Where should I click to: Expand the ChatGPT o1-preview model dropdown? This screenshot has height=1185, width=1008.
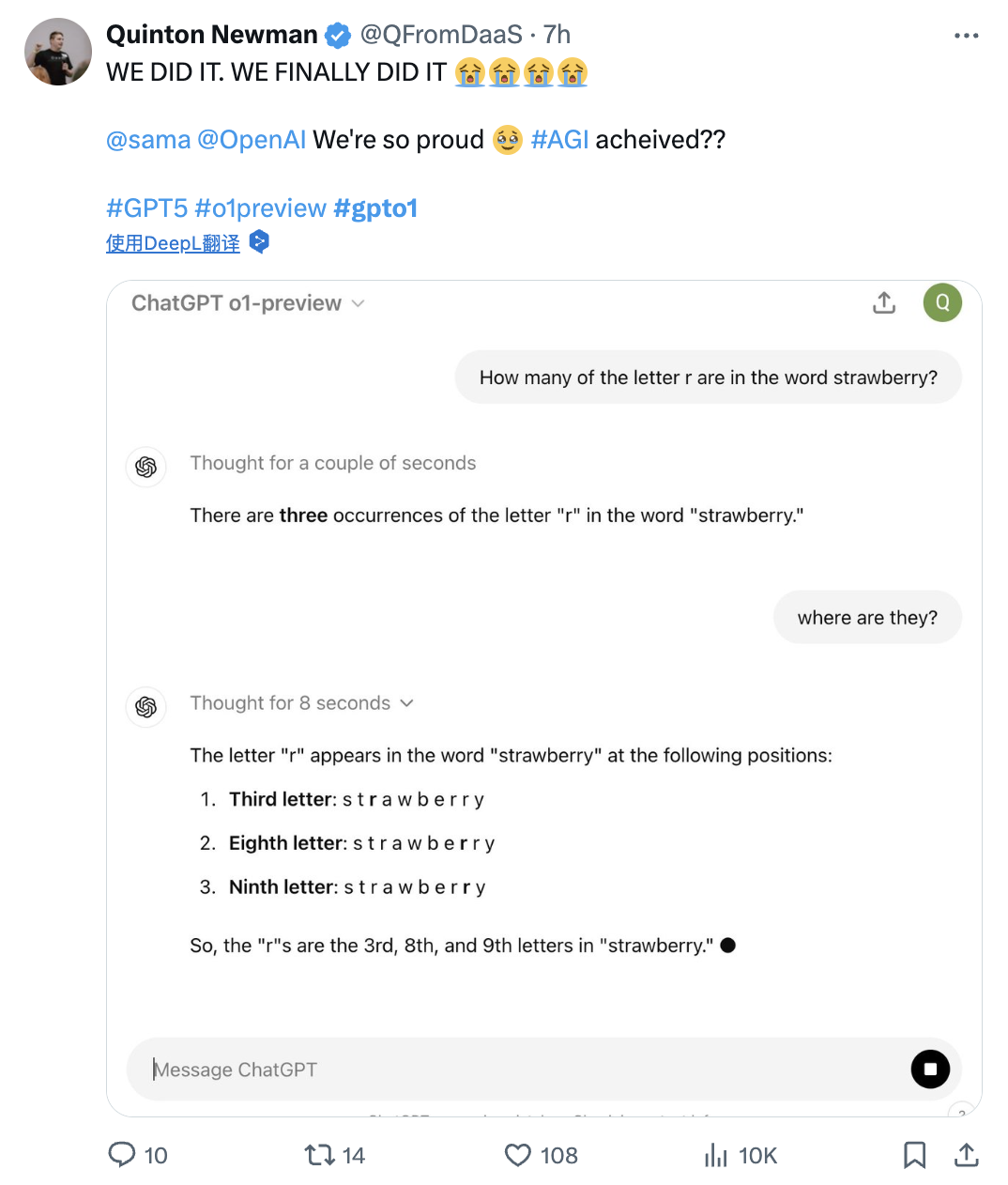(x=249, y=303)
